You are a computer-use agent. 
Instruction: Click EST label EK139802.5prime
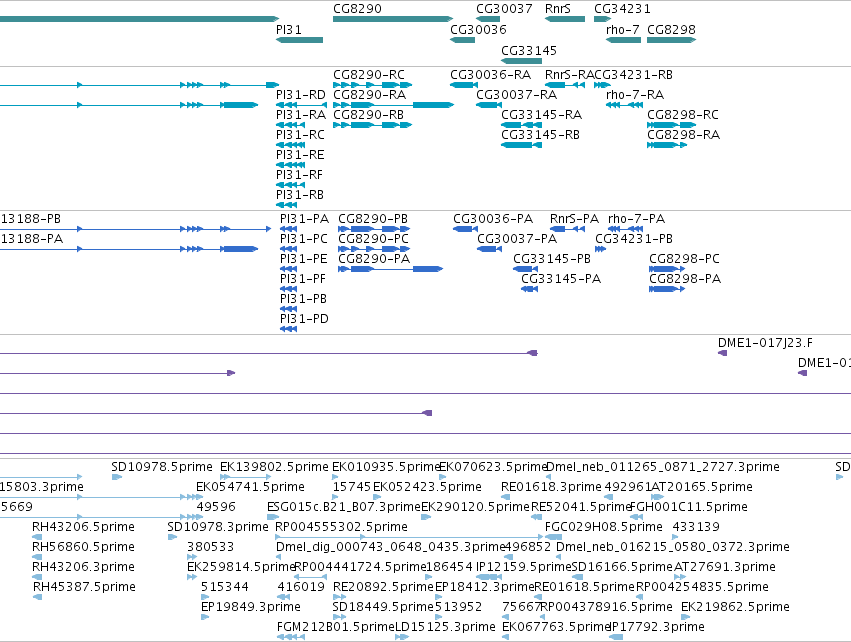tap(274, 467)
